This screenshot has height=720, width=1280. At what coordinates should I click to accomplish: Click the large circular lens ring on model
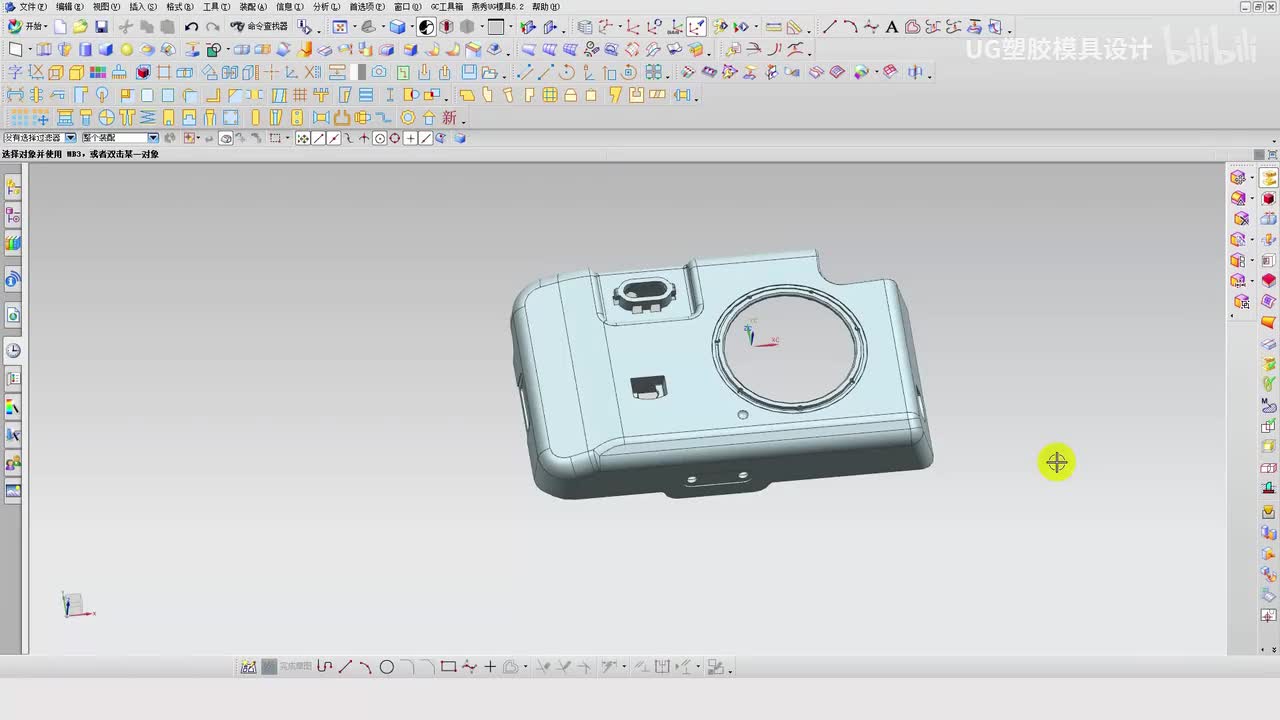[x=789, y=347]
